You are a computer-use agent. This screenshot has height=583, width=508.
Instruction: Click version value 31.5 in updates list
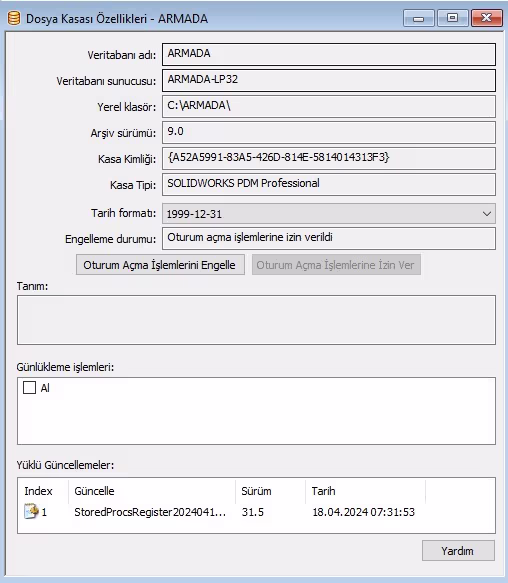coord(253,512)
